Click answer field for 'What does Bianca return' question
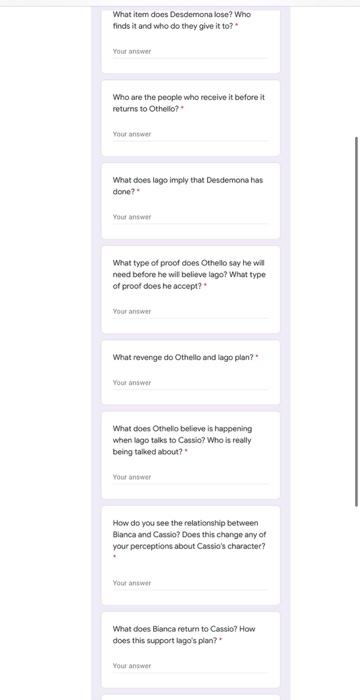Screen dimensions: 360x700 tap(190, 666)
